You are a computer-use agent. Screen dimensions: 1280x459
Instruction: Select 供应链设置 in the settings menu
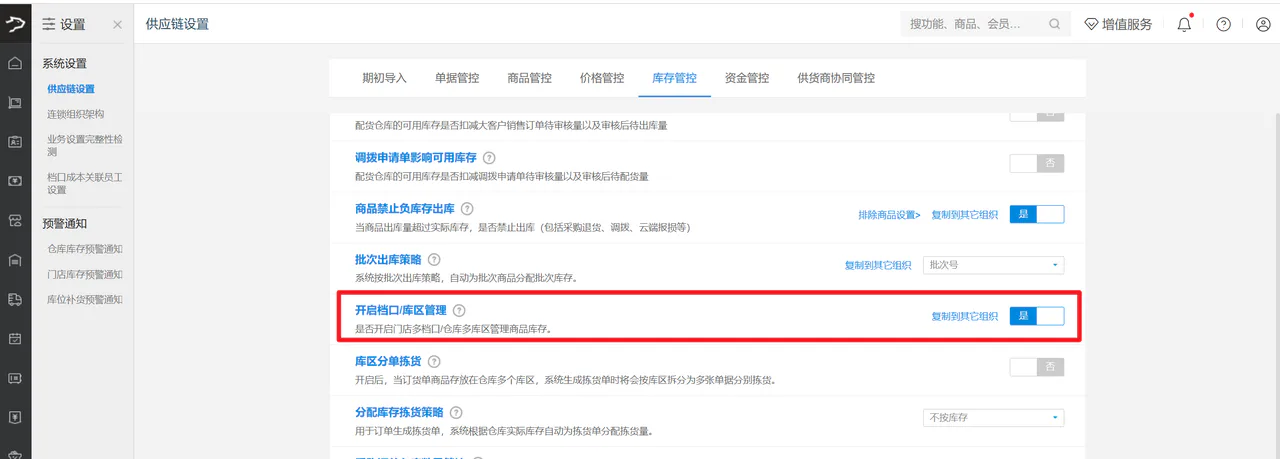[71, 89]
